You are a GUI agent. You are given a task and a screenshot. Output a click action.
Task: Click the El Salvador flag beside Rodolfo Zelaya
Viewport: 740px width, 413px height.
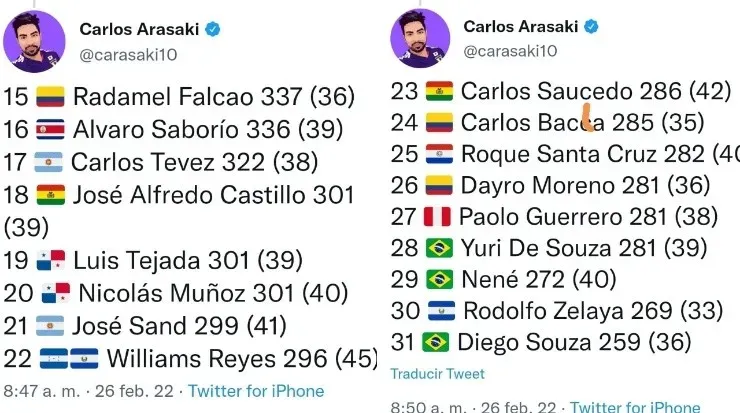441,311
